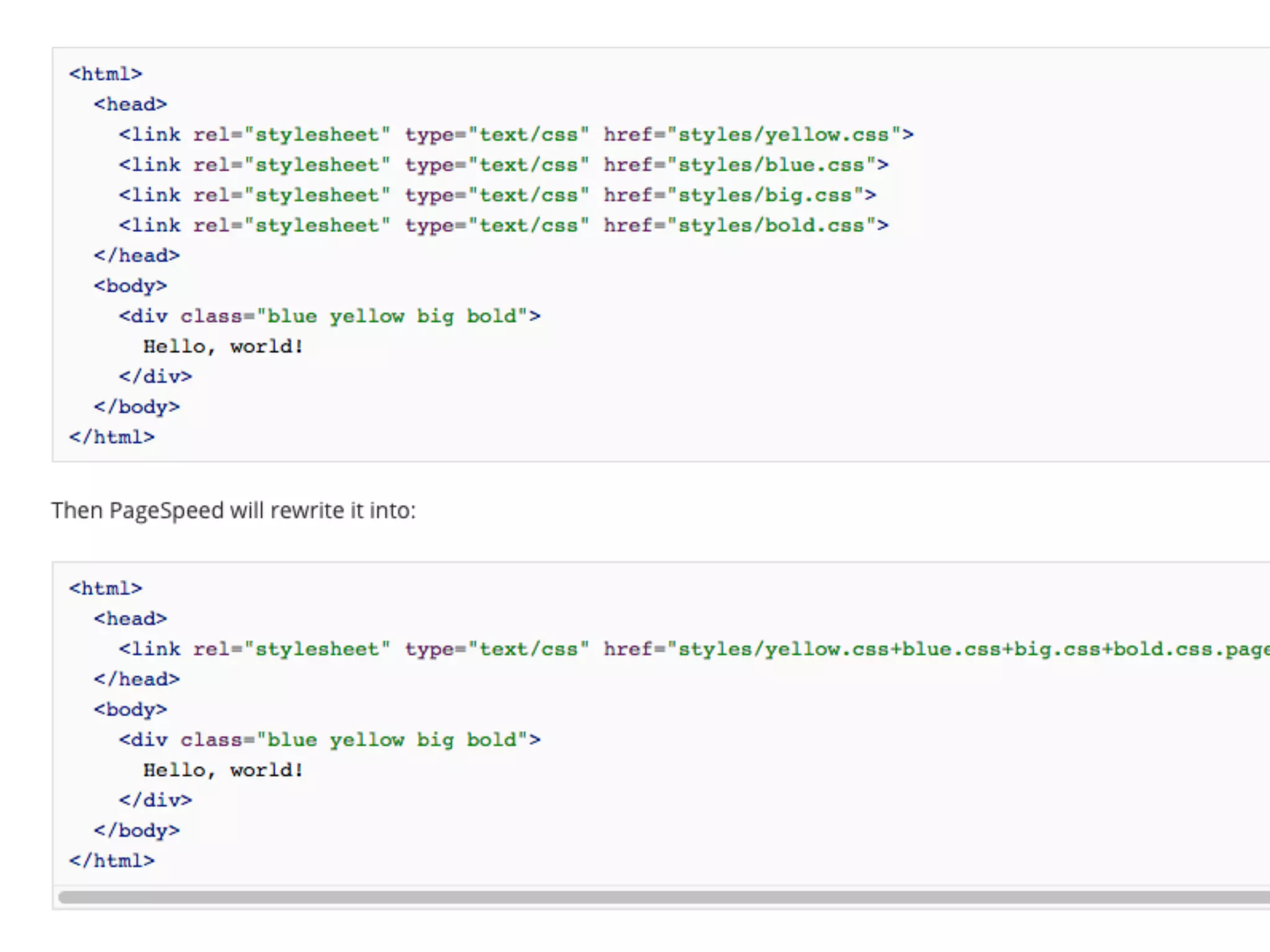1270x952 pixels.
Task: Click the 'Then PageSpeed will rewrite it into:' text
Action: coord(234,511)
